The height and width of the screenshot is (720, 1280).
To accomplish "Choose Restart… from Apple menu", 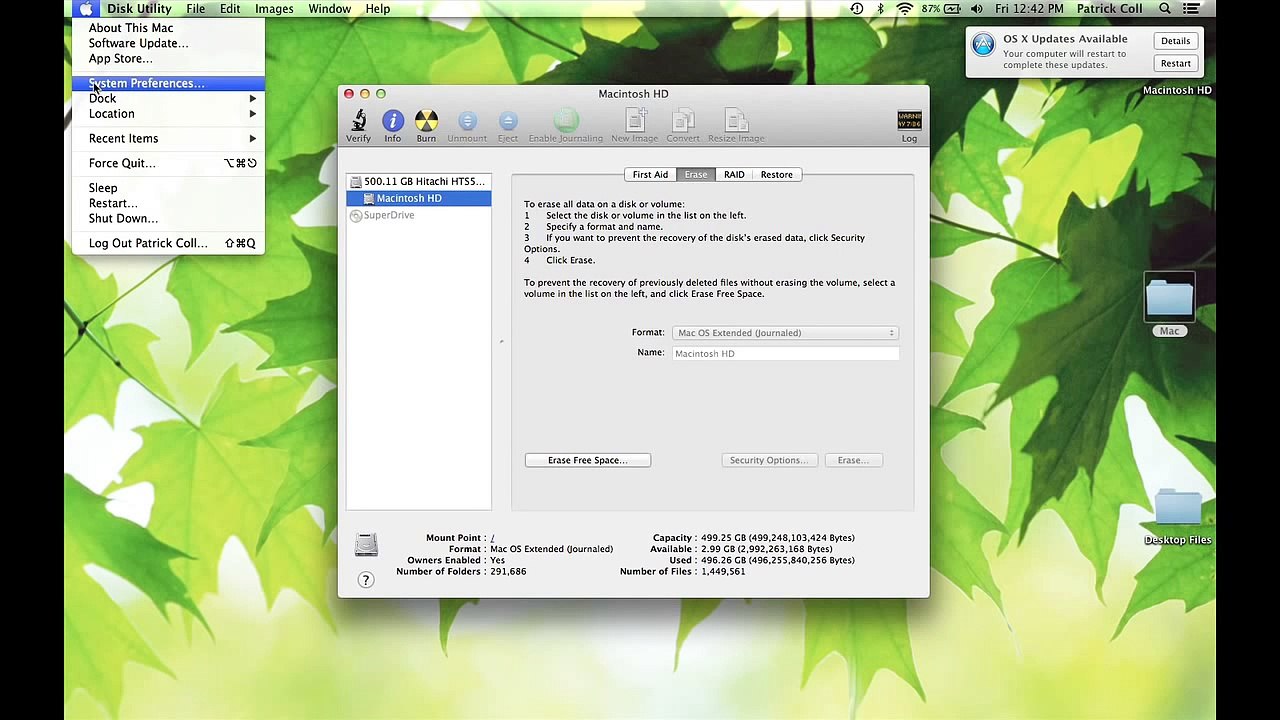I will (x=168, y=203).
